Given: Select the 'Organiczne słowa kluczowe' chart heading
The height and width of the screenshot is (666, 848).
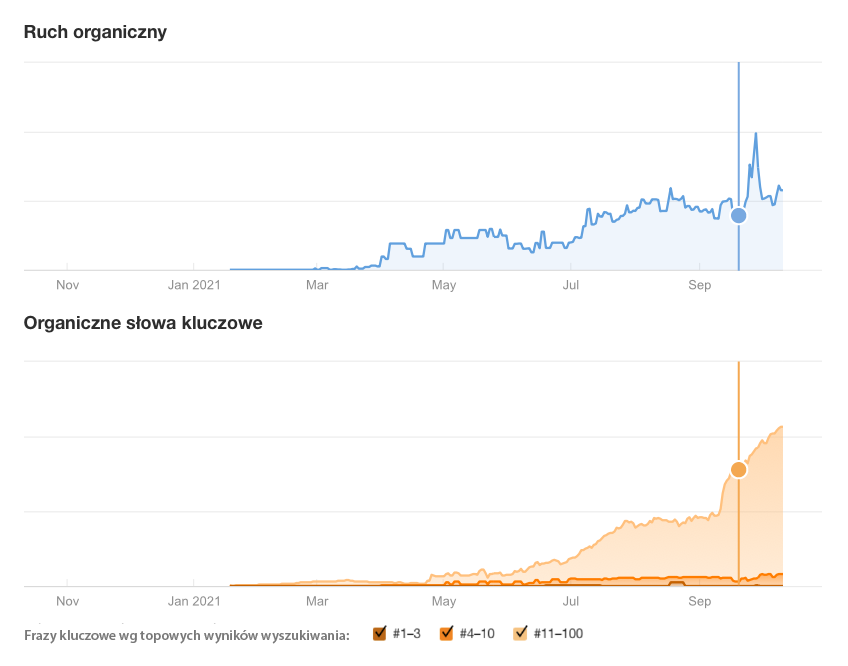Looking at the screenshot, I should [143, 323].
